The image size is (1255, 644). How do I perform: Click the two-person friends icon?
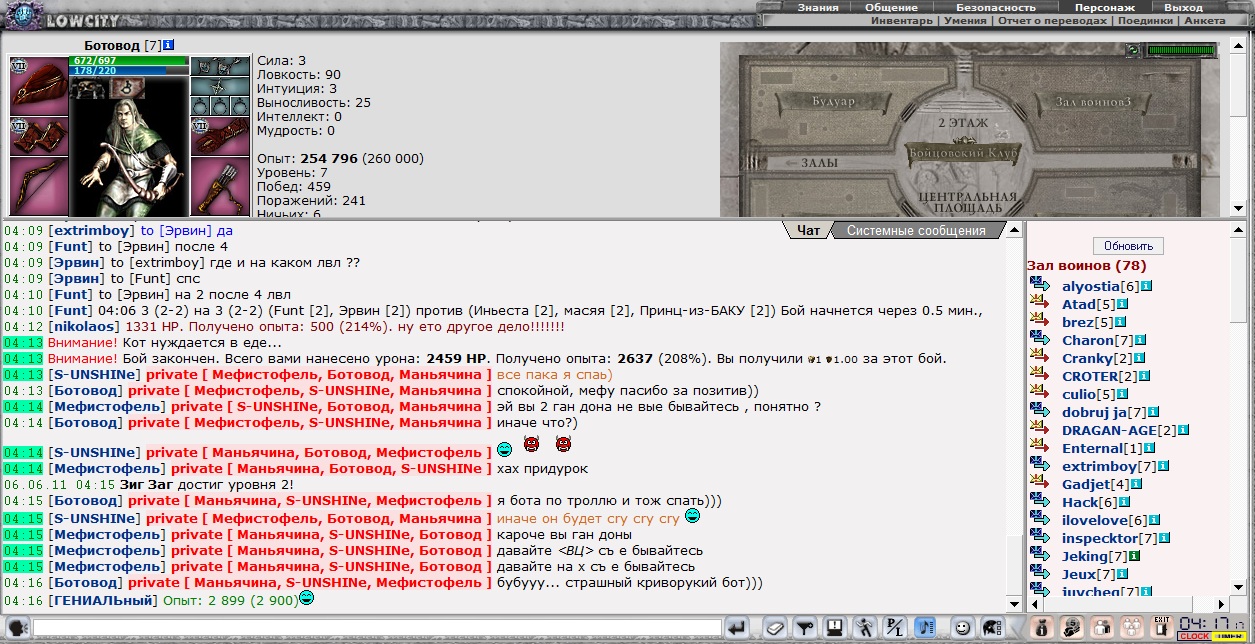1101,628
